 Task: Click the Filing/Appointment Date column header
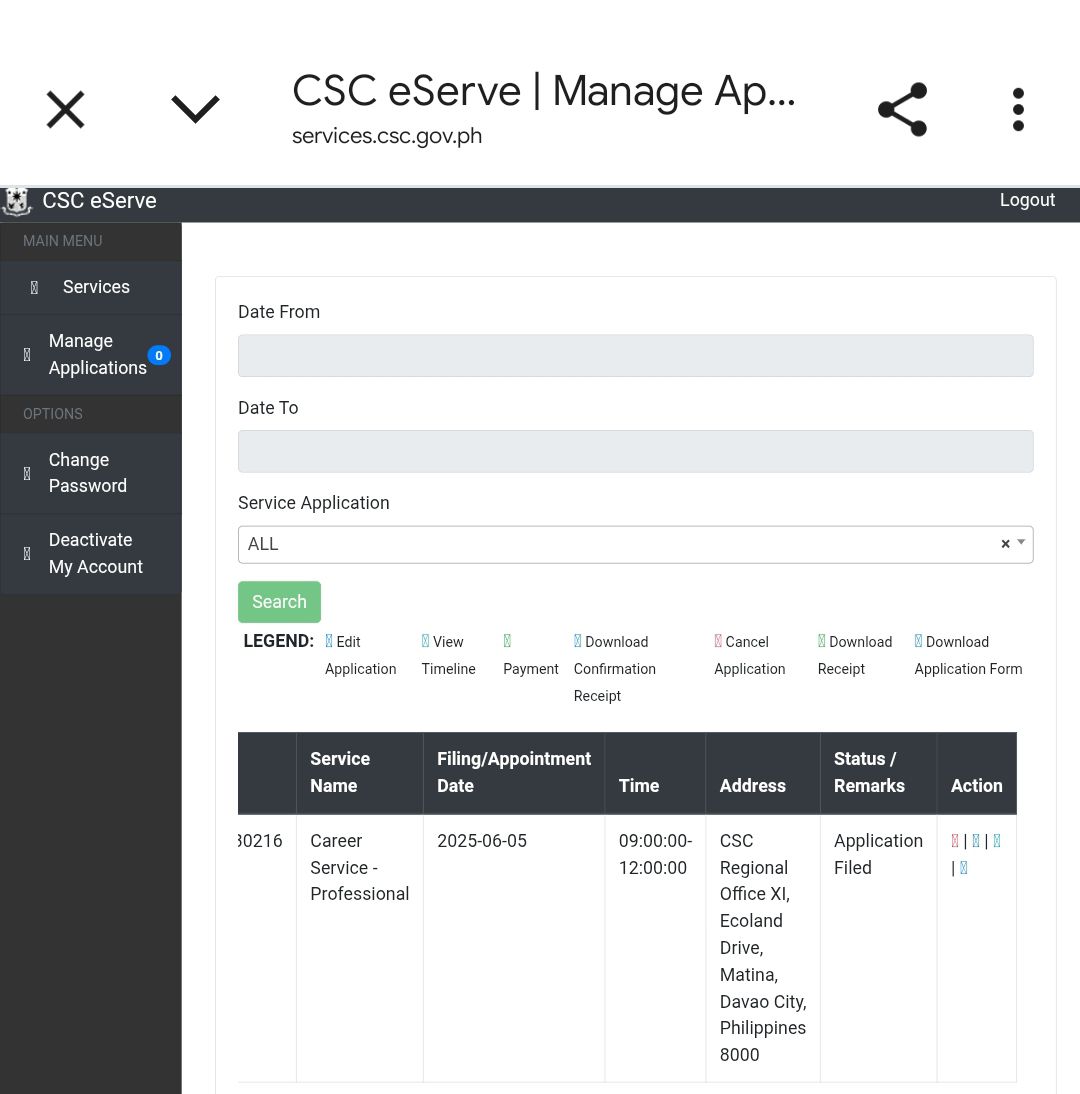(x=513, y=772)
